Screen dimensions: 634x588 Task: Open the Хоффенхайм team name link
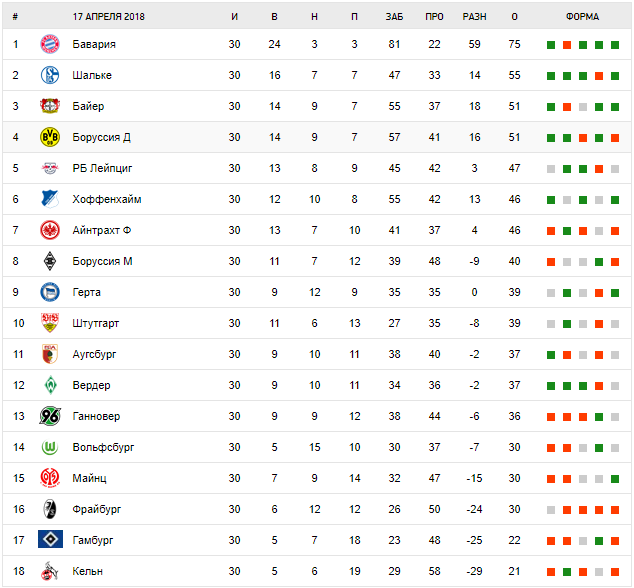tap(106, 199)
